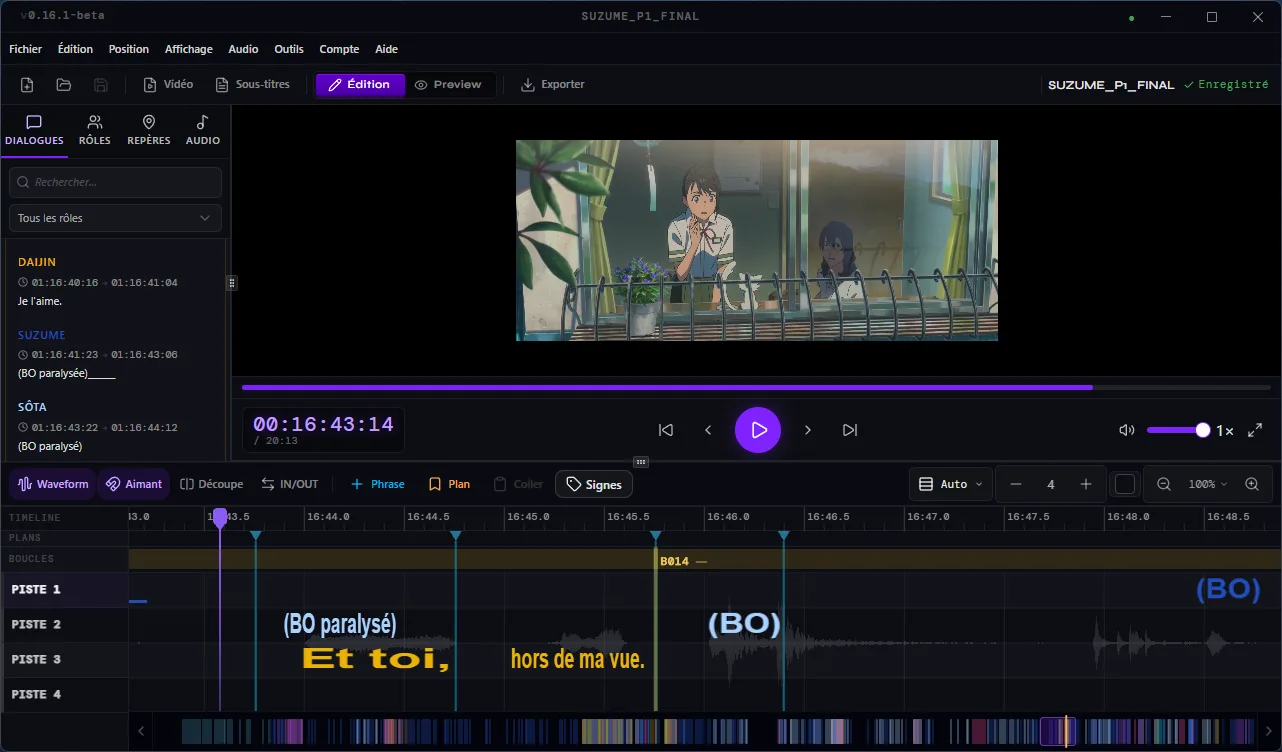Click the video progress bar
1282x752 pixels.
(756, 387)
